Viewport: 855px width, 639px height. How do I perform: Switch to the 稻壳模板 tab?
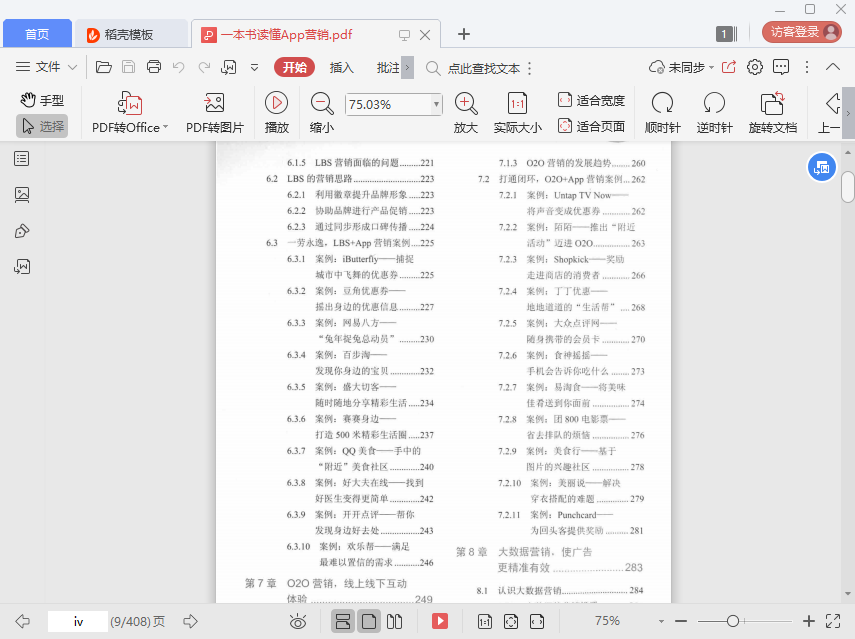[x=131, y=34]
